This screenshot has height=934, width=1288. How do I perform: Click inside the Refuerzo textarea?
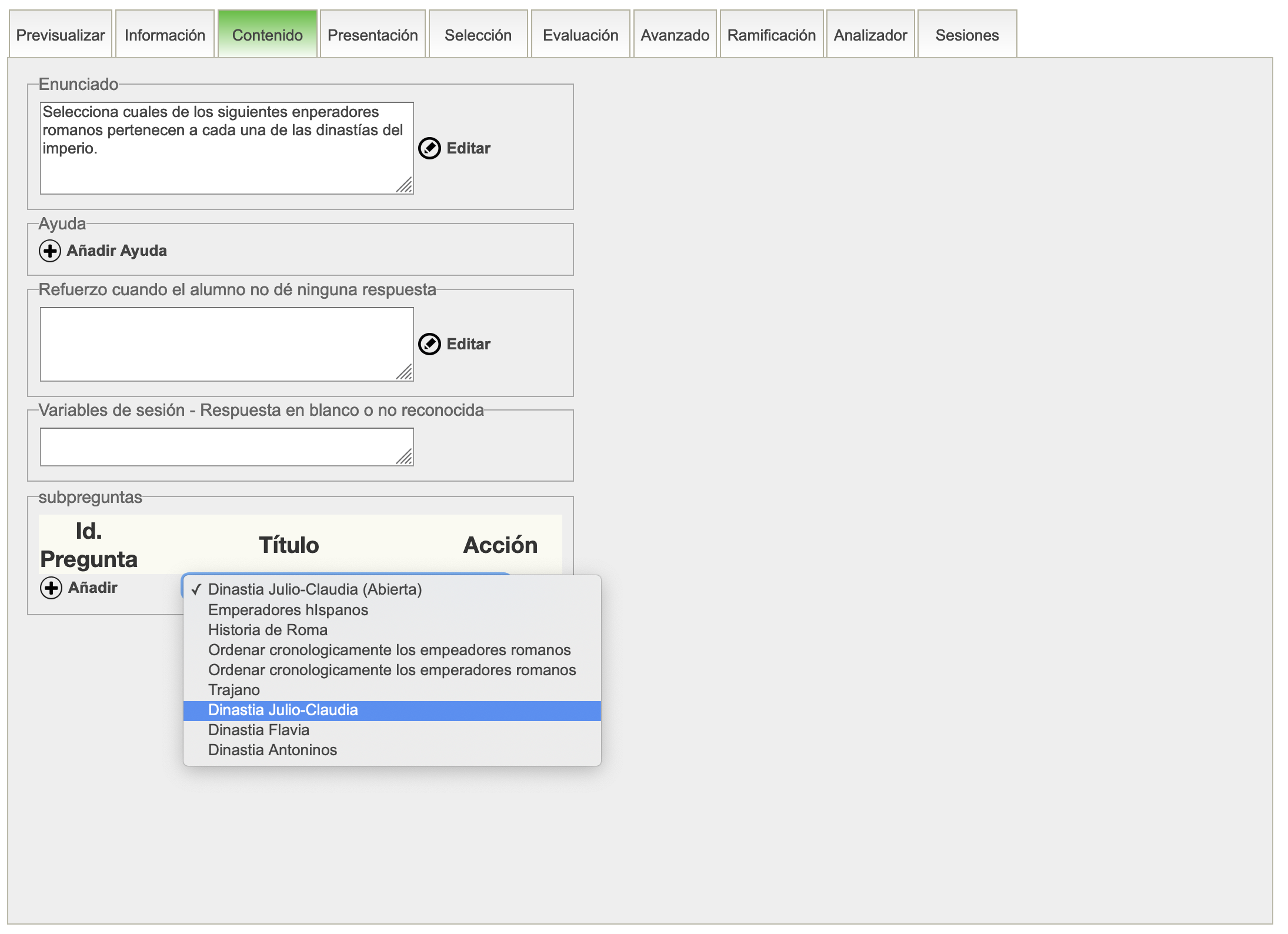pyautogui.click(x=226, y=344)
